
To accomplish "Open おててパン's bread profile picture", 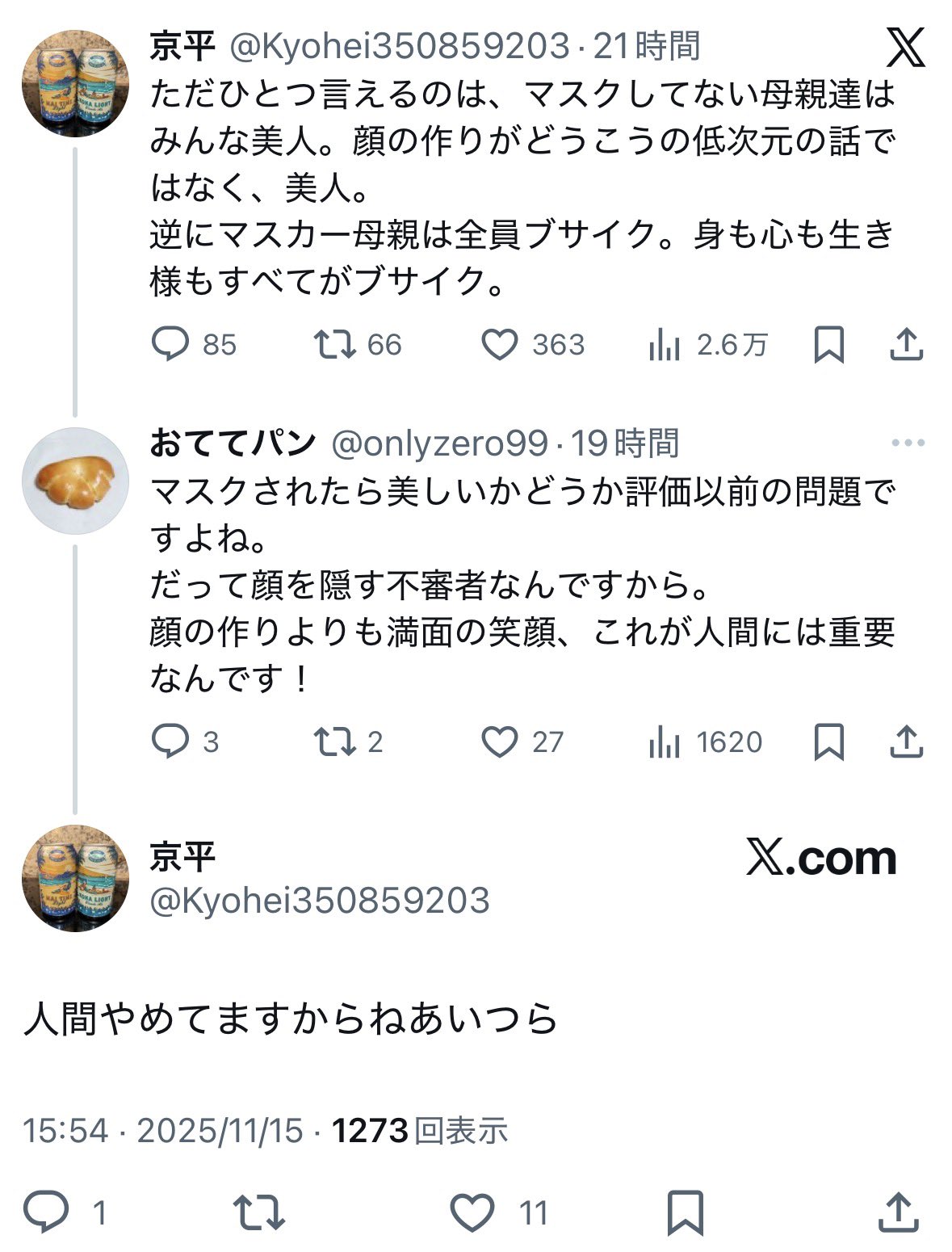I will pos(75,481).
